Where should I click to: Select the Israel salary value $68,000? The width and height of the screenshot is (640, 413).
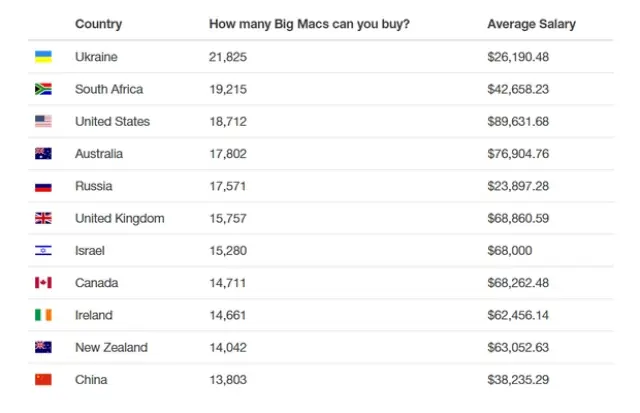[509, 251]
